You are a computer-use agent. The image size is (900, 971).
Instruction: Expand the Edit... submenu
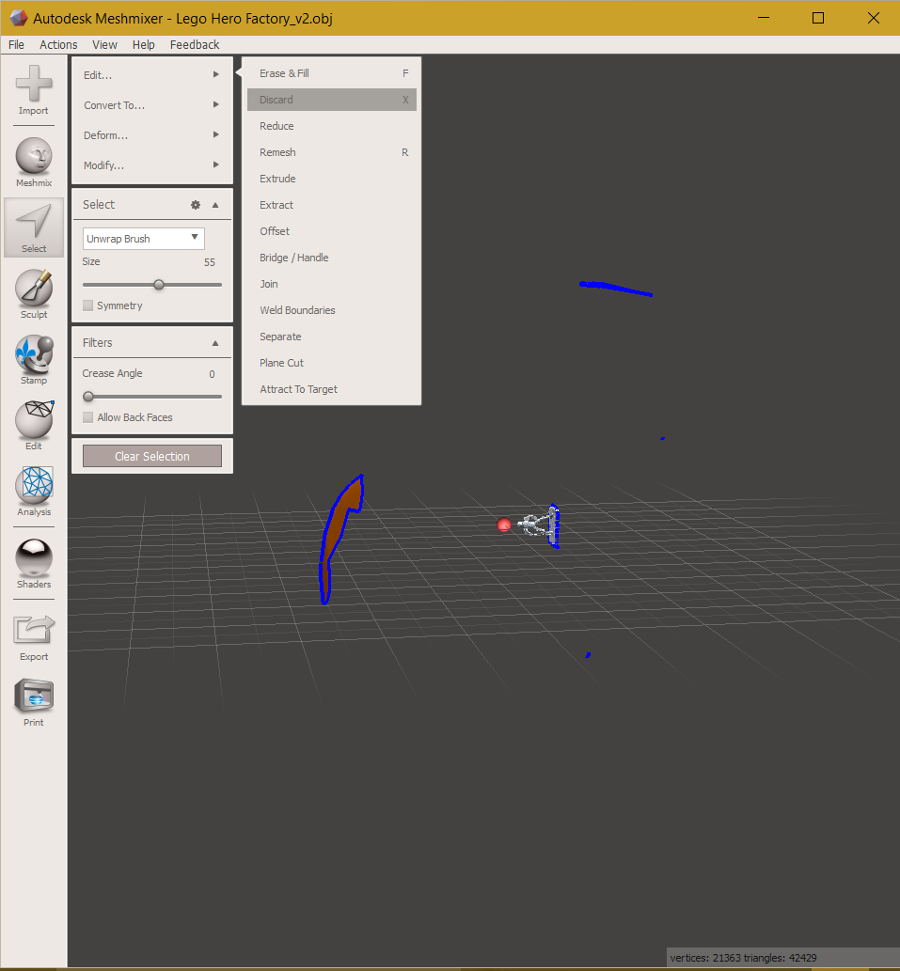152,75
